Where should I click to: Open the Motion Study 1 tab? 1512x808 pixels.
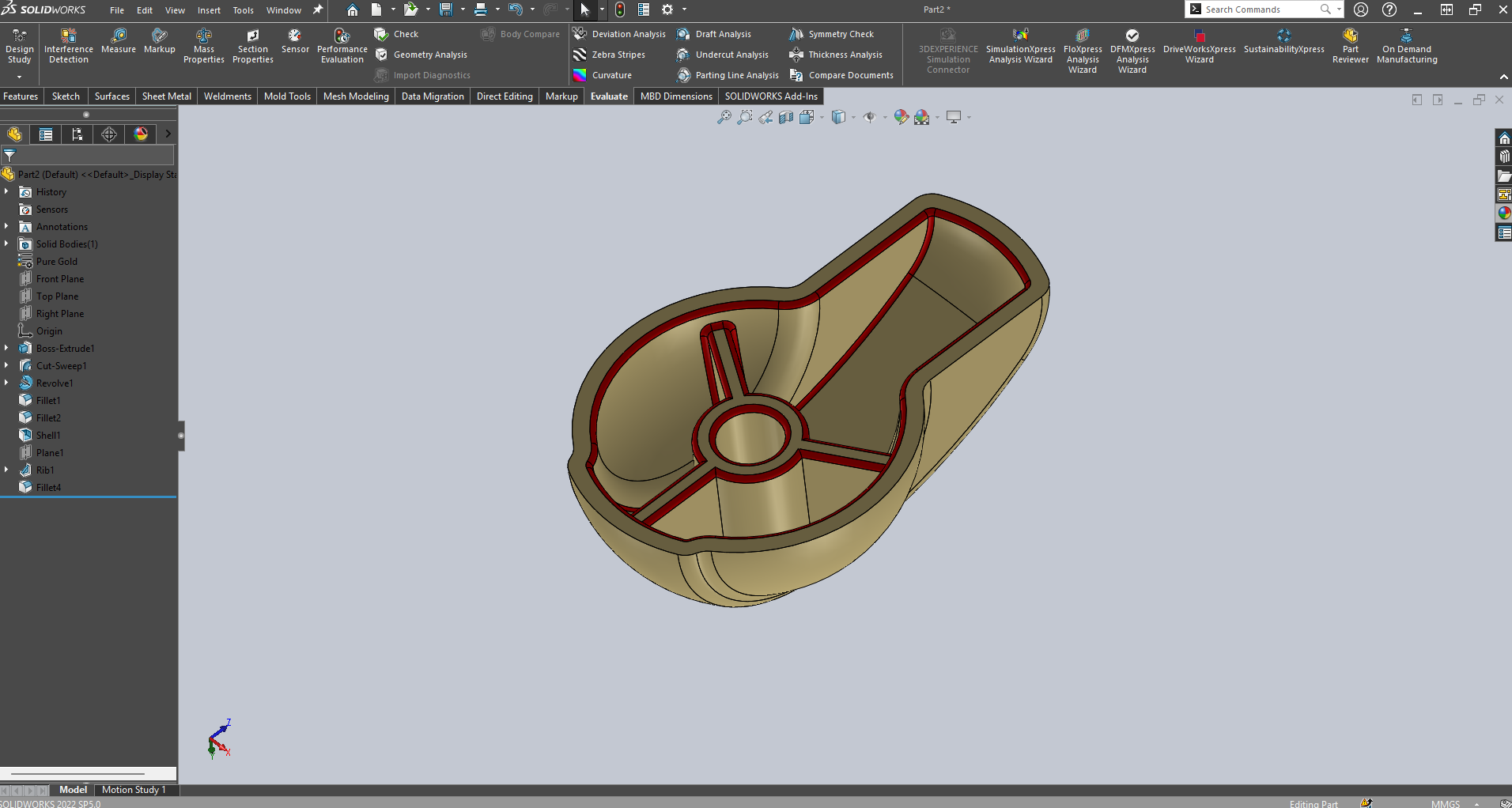click(134, 790)
